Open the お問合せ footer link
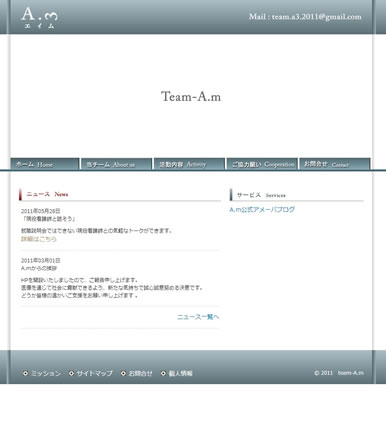 pyautogui.click(x=140, y=373)
